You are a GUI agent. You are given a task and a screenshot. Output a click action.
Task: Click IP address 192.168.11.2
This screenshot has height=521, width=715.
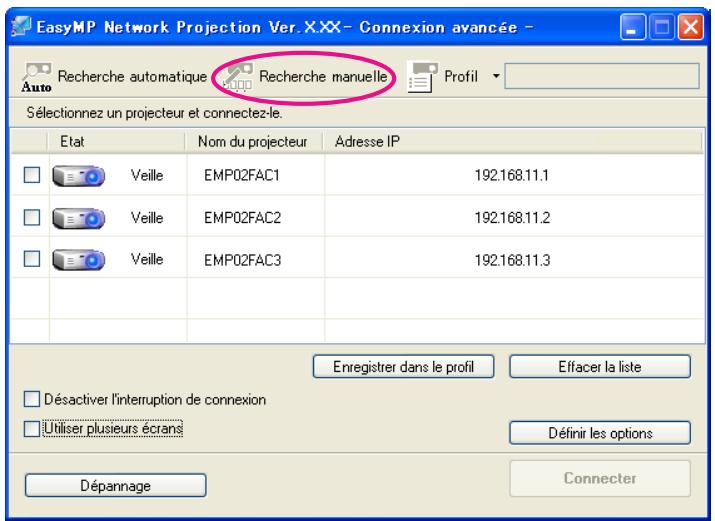512,218
